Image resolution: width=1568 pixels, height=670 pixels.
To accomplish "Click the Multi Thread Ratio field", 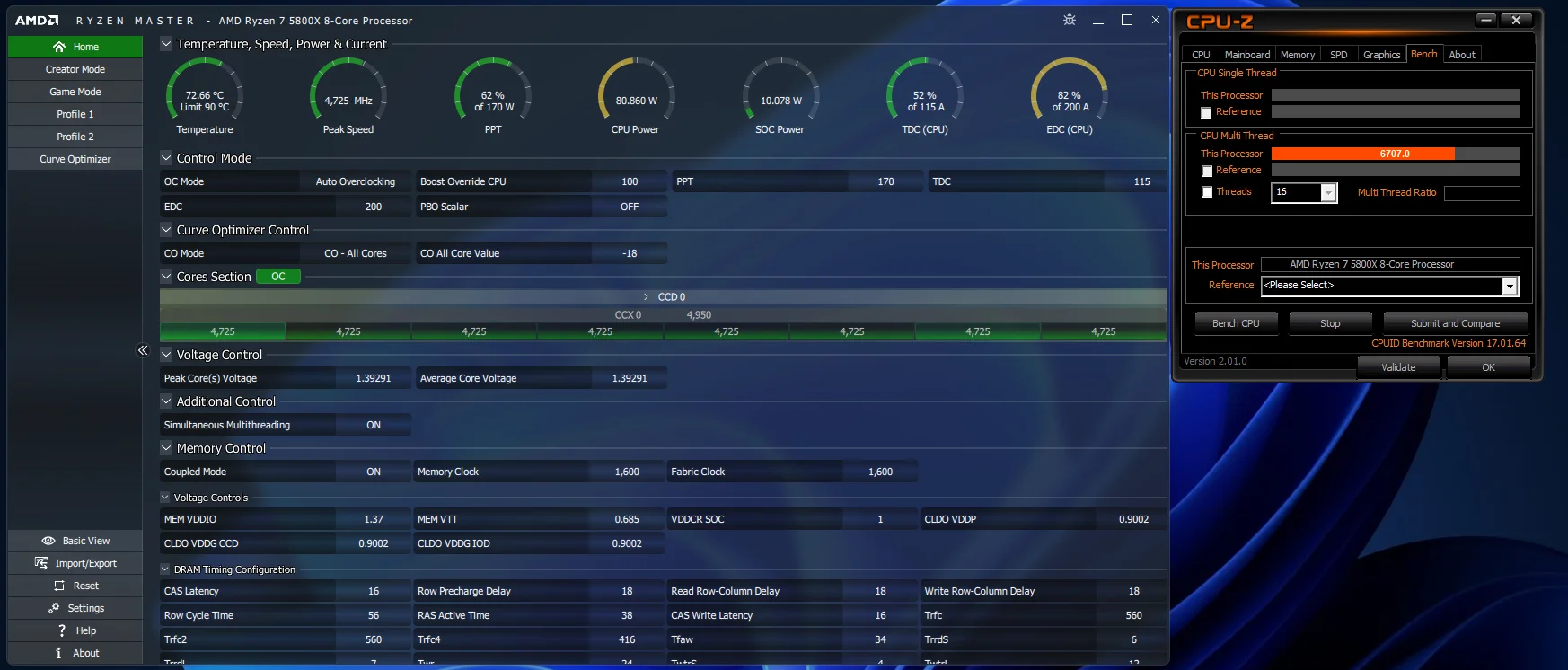I will (1482, 193).
